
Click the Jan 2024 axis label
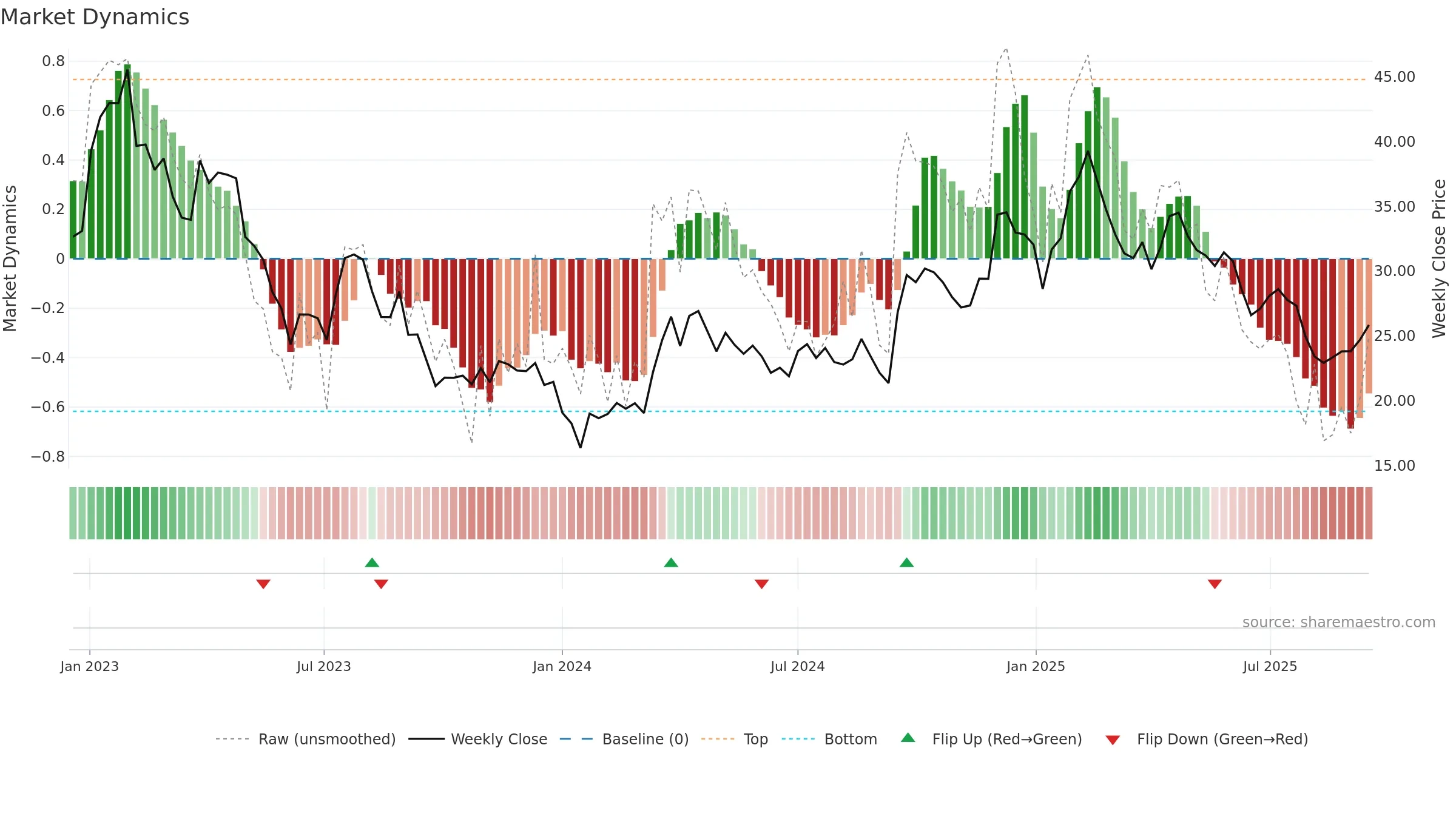562,666
